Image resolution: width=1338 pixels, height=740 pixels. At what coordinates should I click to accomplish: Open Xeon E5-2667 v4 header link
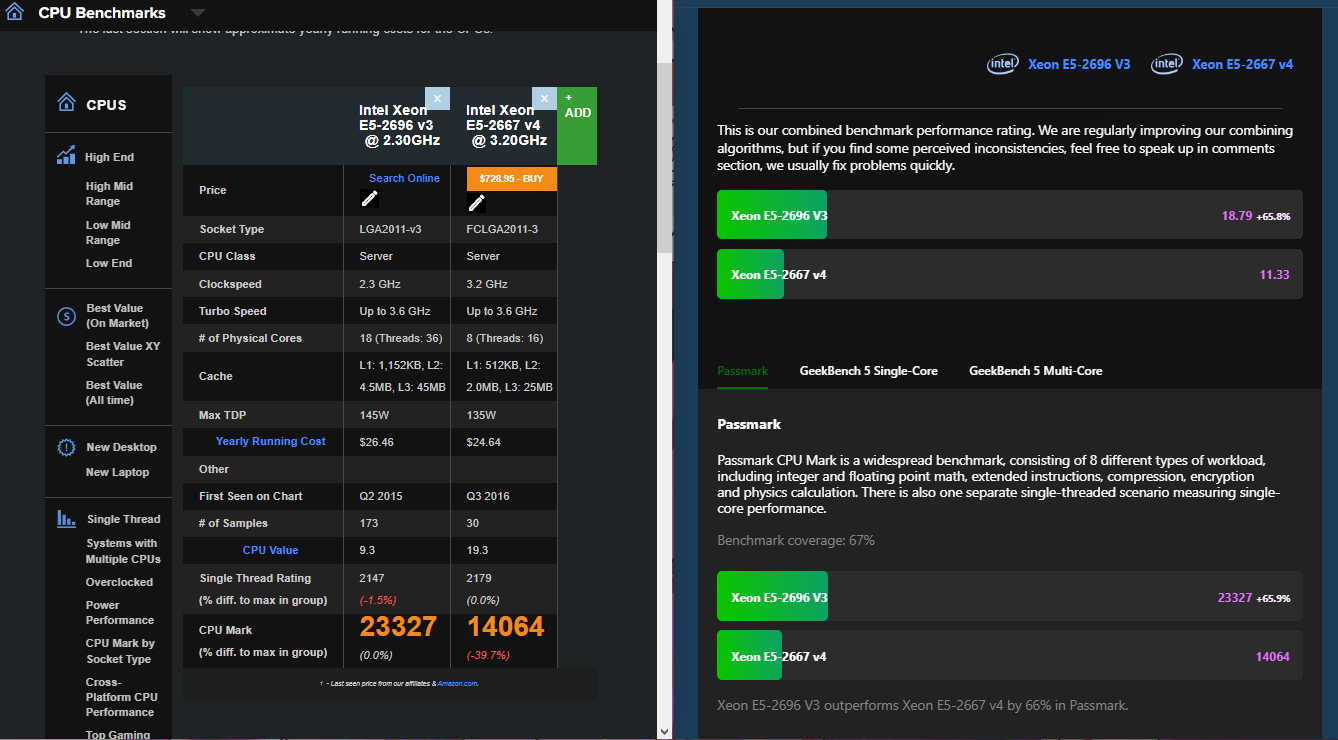coord(1242,64)
